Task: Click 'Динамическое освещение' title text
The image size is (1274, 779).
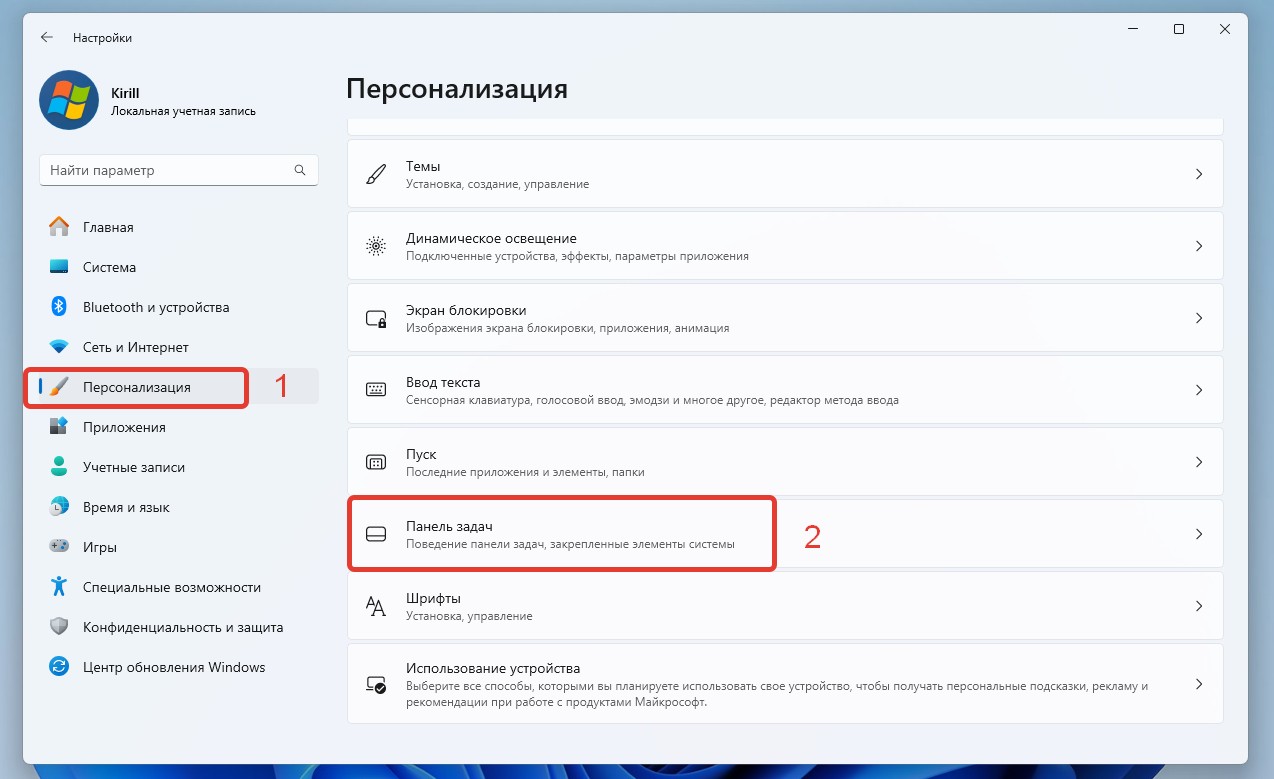Action: [491, 238]
